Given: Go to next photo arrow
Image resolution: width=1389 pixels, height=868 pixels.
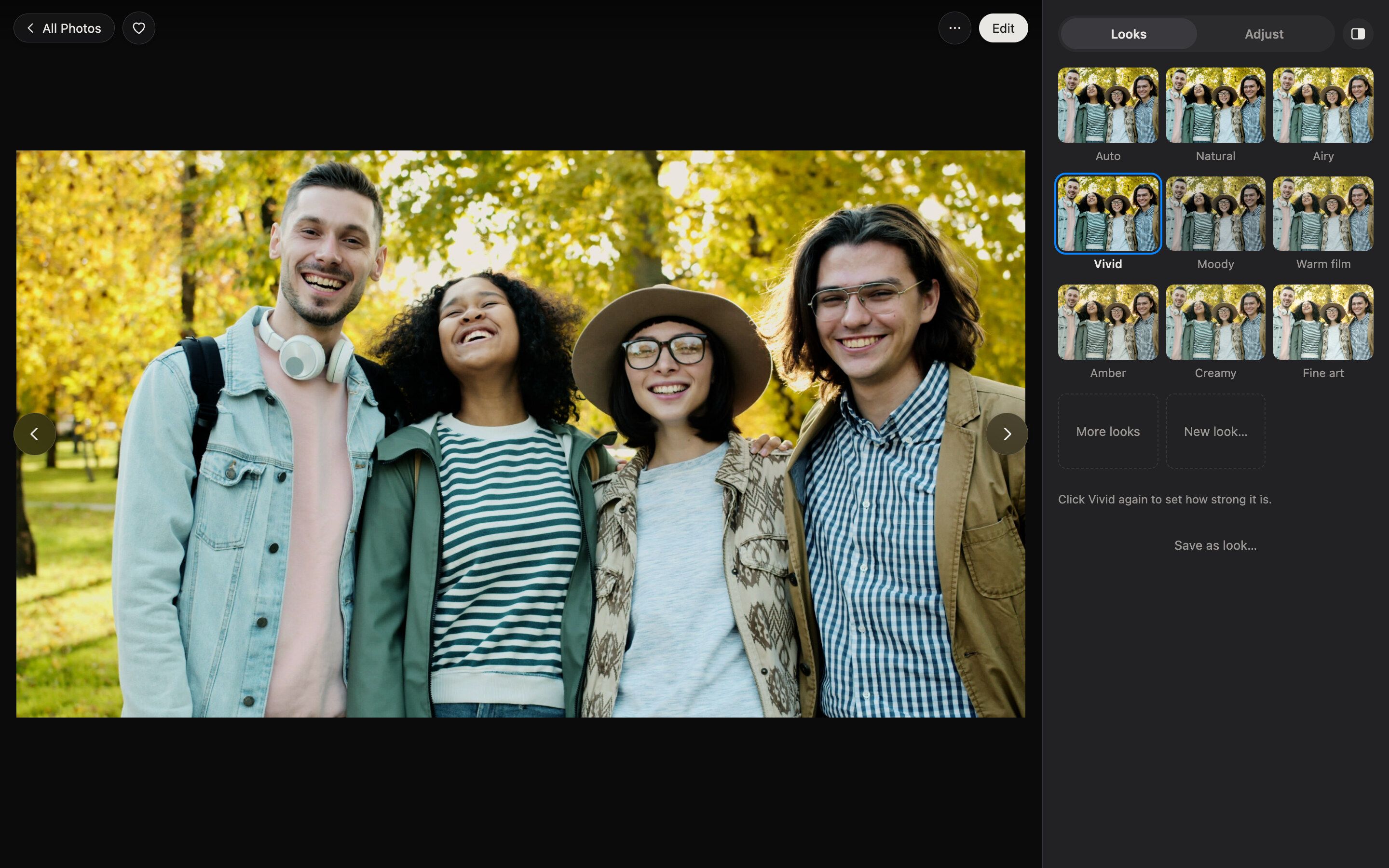Looking at the screenshot, I should (1007, 434).
